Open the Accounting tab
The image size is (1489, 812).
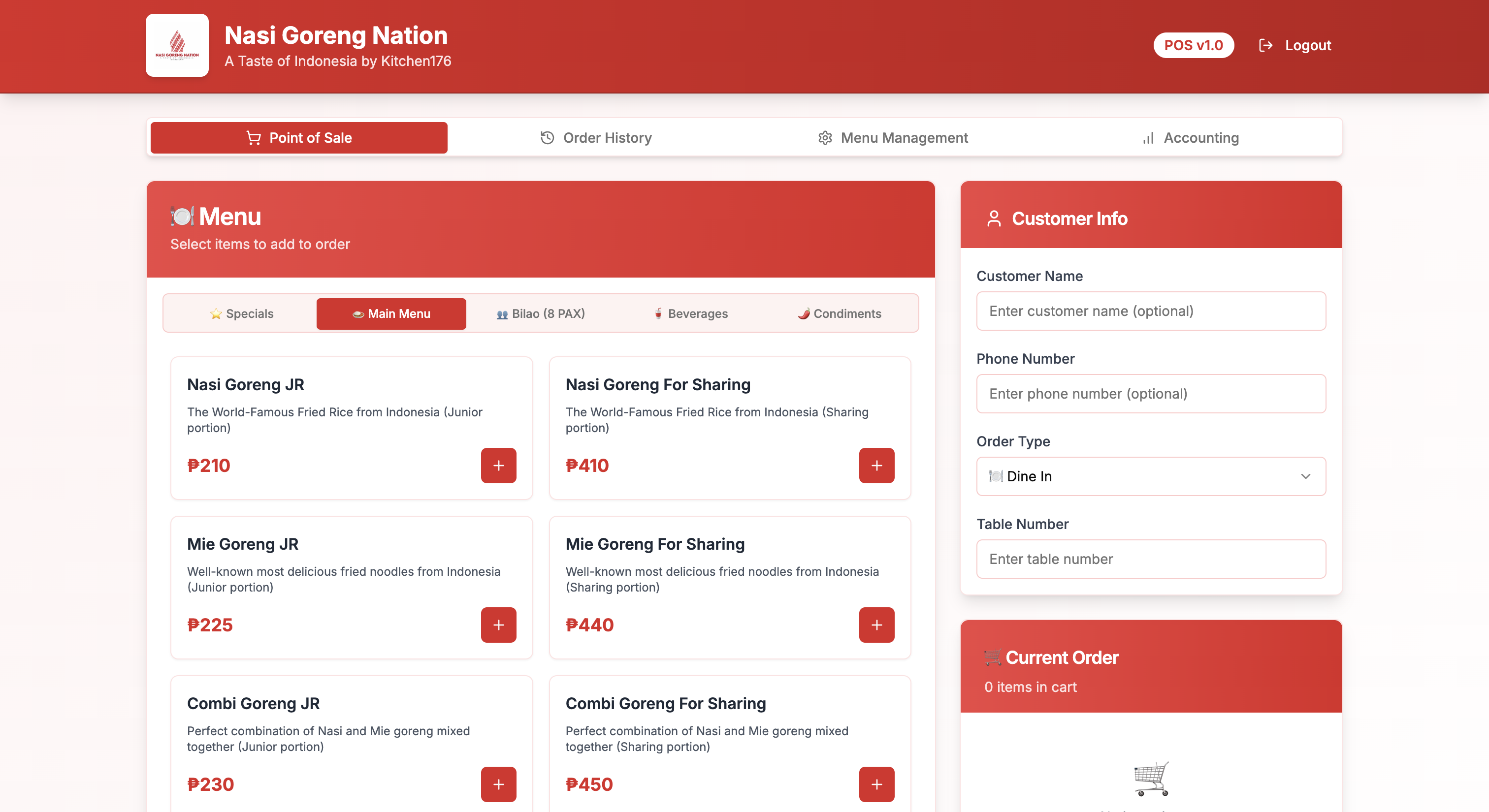1190,137
